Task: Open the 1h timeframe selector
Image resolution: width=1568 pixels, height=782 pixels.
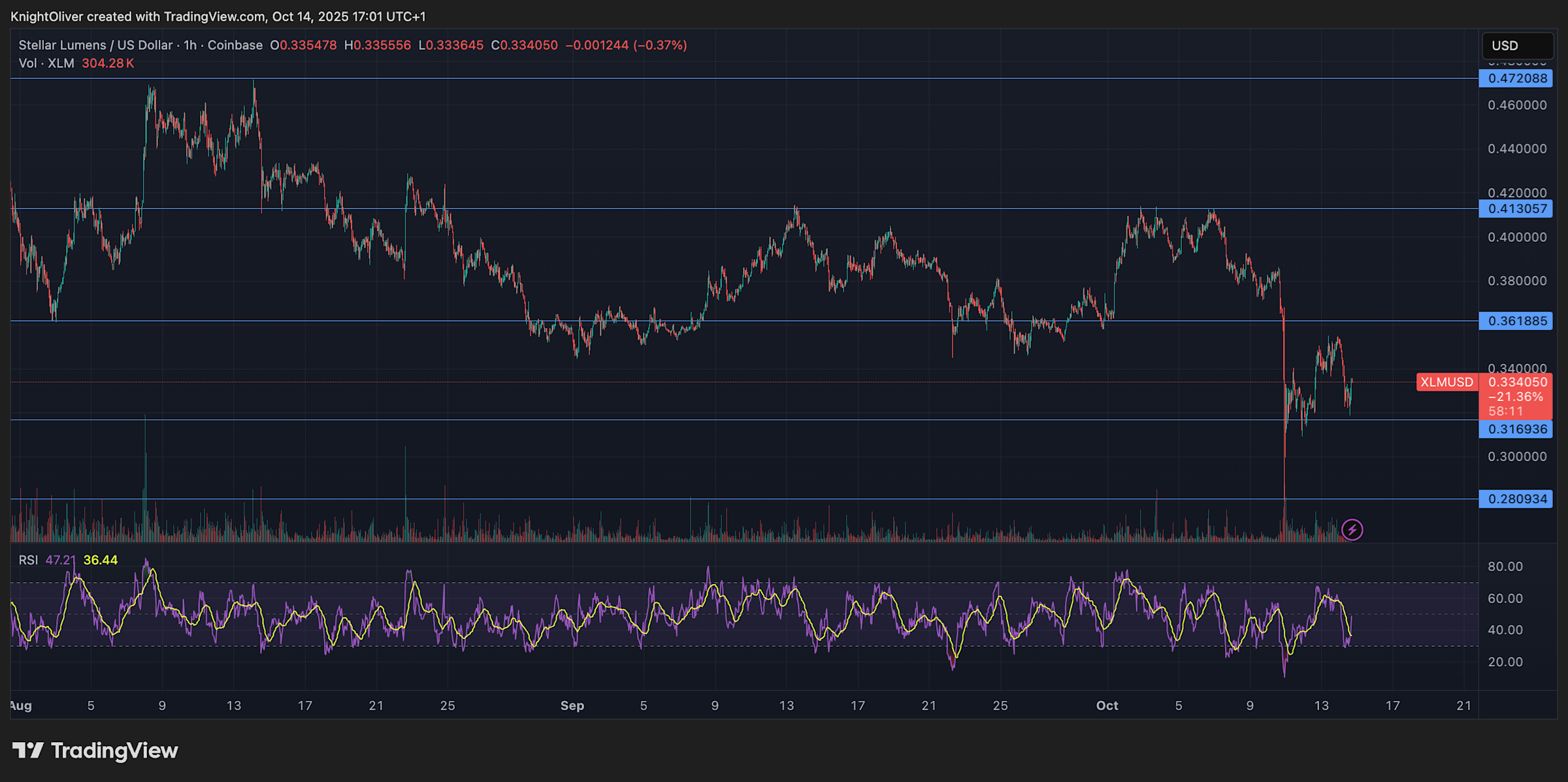Action: [x=191, y=45]
